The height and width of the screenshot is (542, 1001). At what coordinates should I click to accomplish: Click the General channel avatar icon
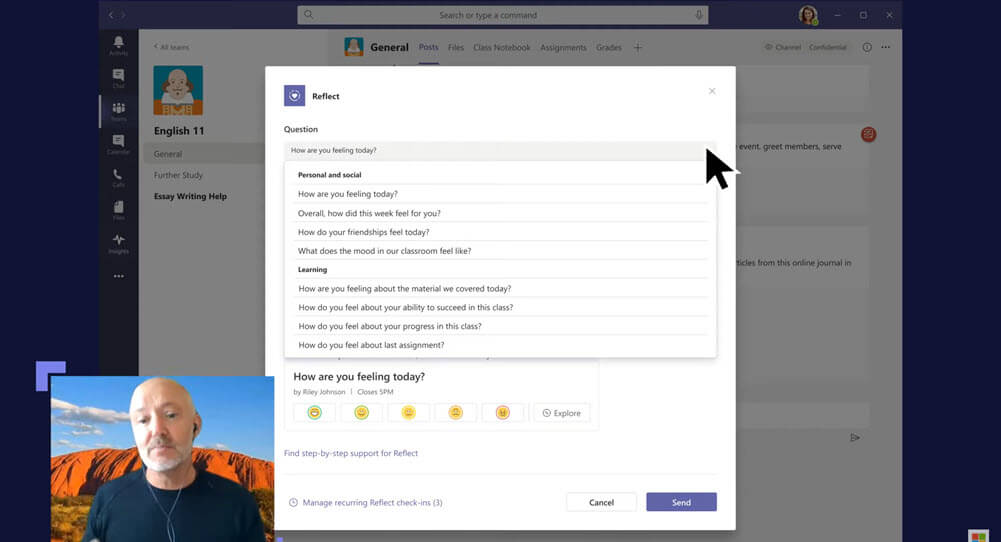coord(354,47)
